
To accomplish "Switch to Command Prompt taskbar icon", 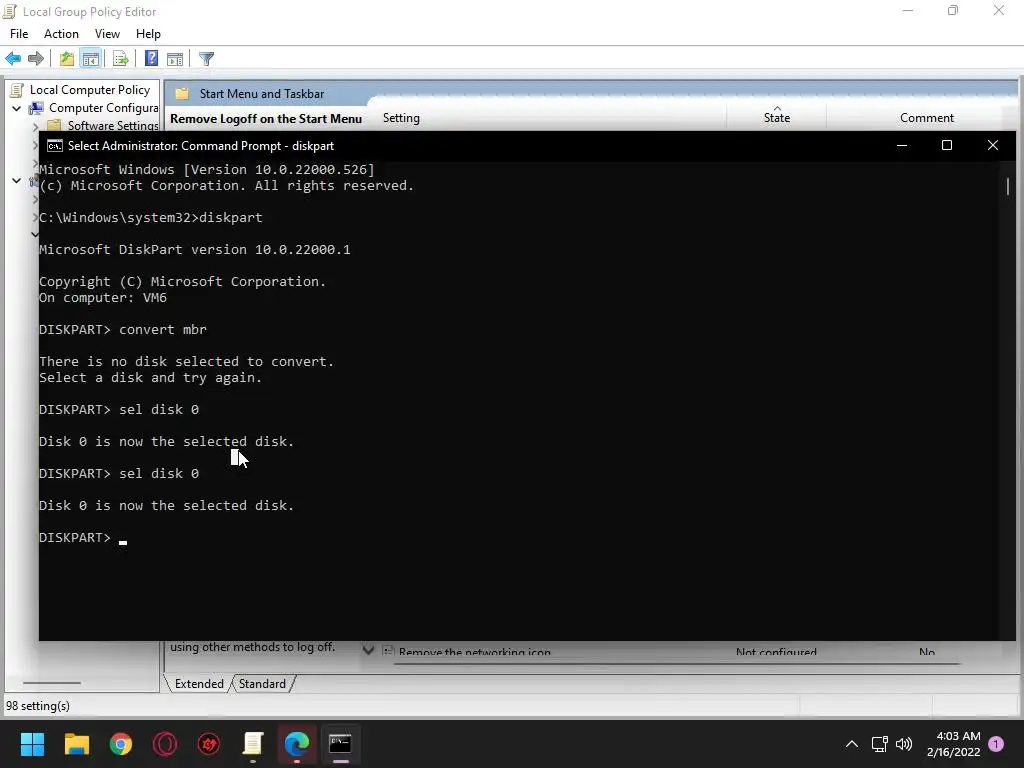I will tap(340, 744).
